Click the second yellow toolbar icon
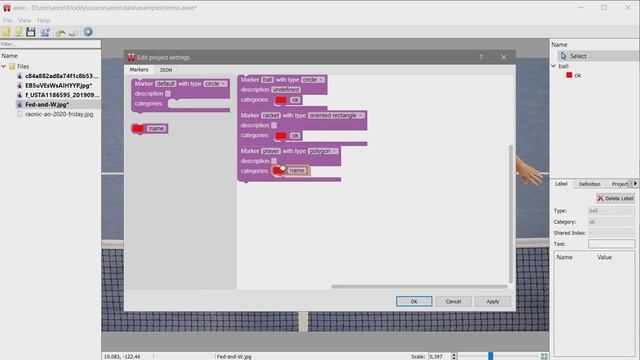 19,32
